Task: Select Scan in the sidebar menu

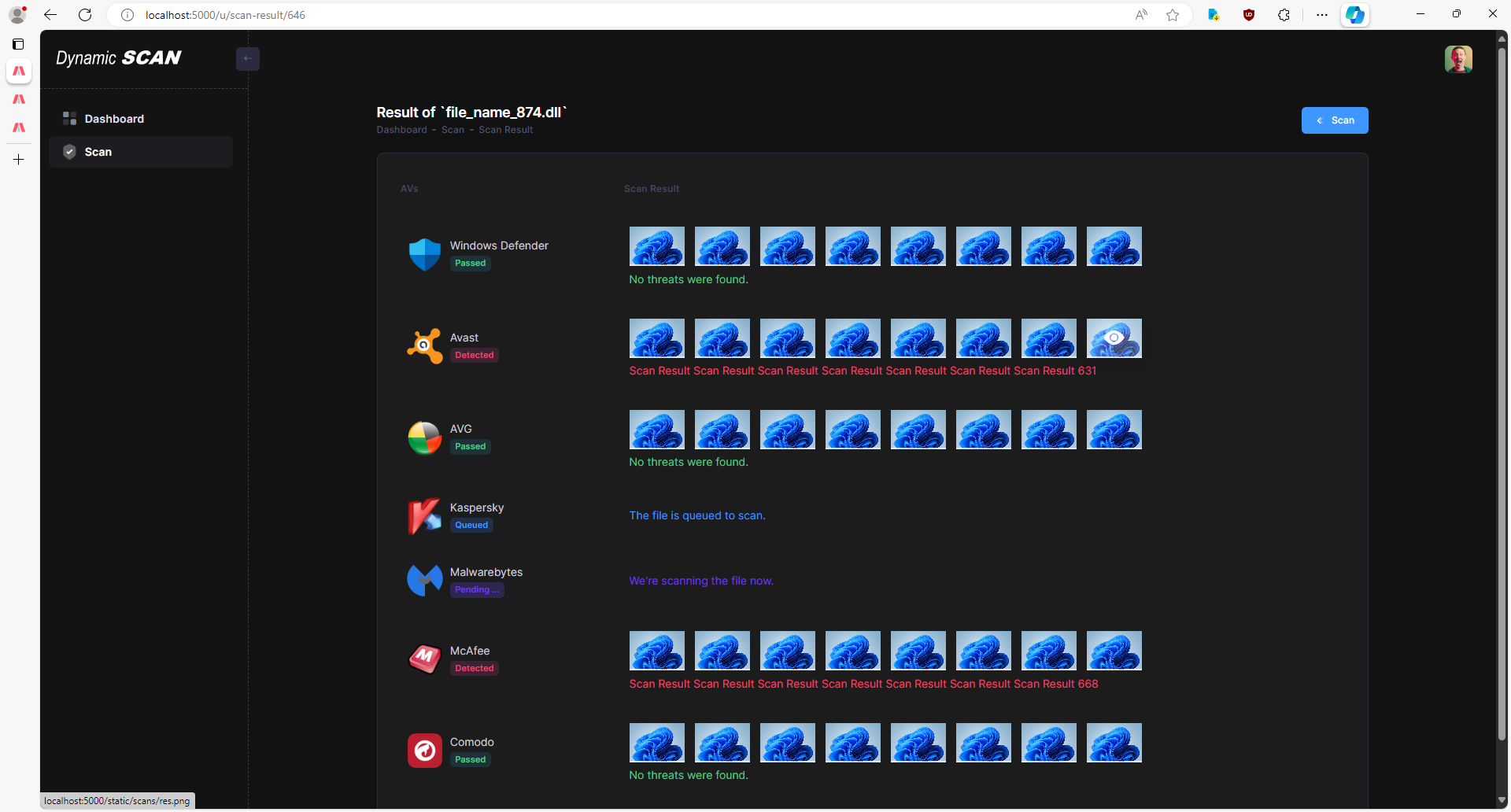Action: (x=98, y=152)
